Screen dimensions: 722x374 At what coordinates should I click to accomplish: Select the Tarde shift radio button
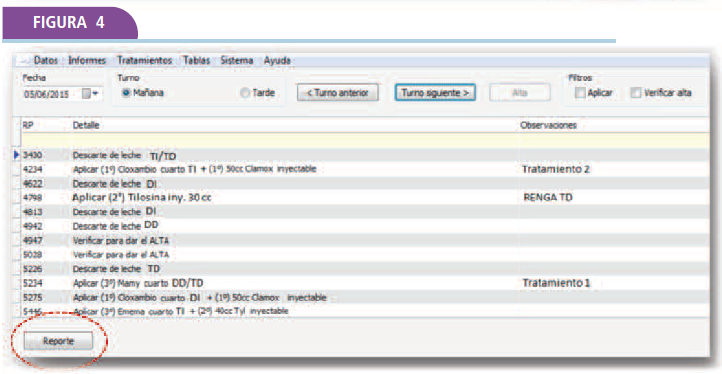click(245, 93)
